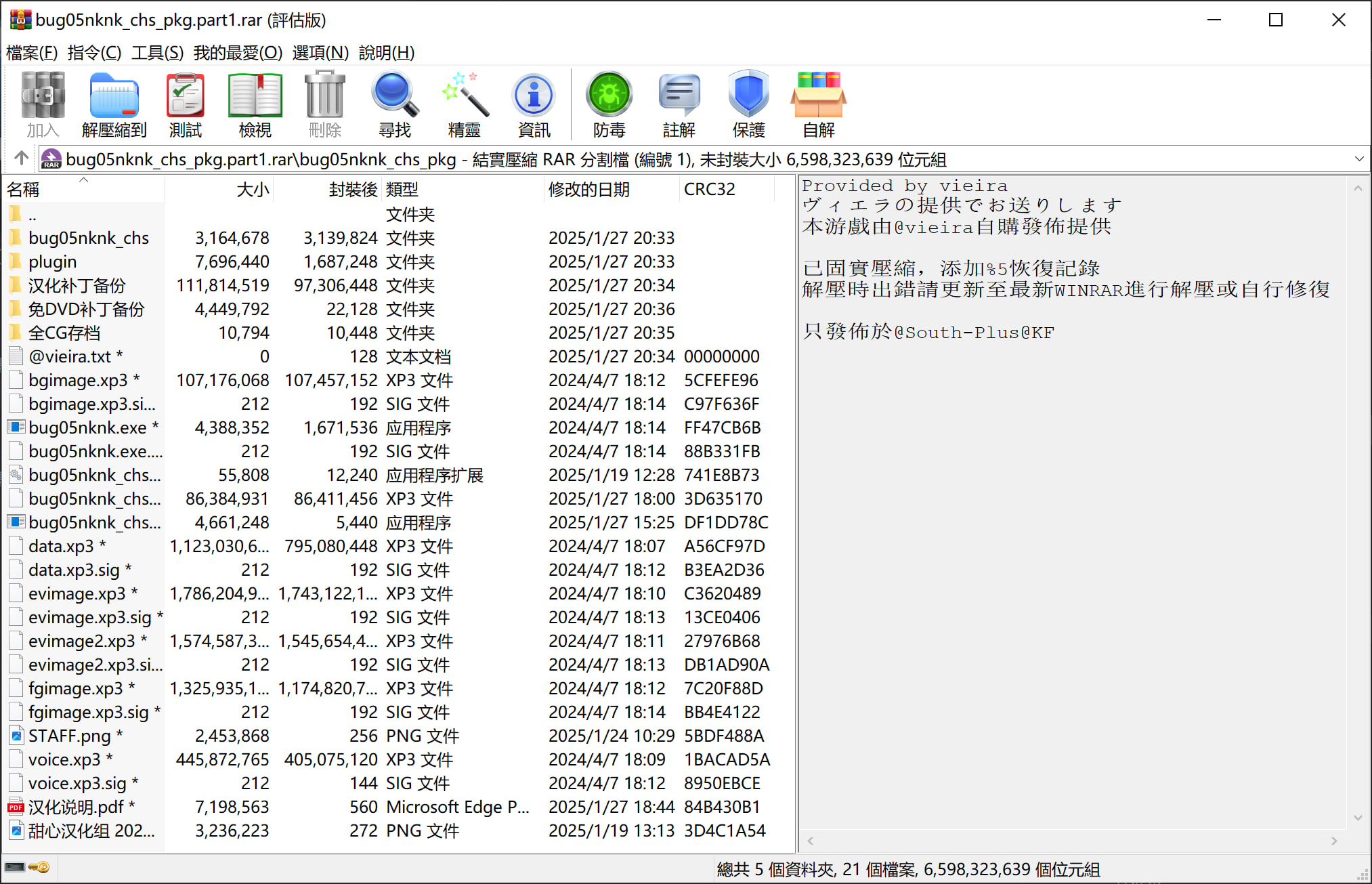The width and height of the screenshot is (1372, 884).
Task: Sort the list by the CRC32 column header
Action: coord(709,190)
